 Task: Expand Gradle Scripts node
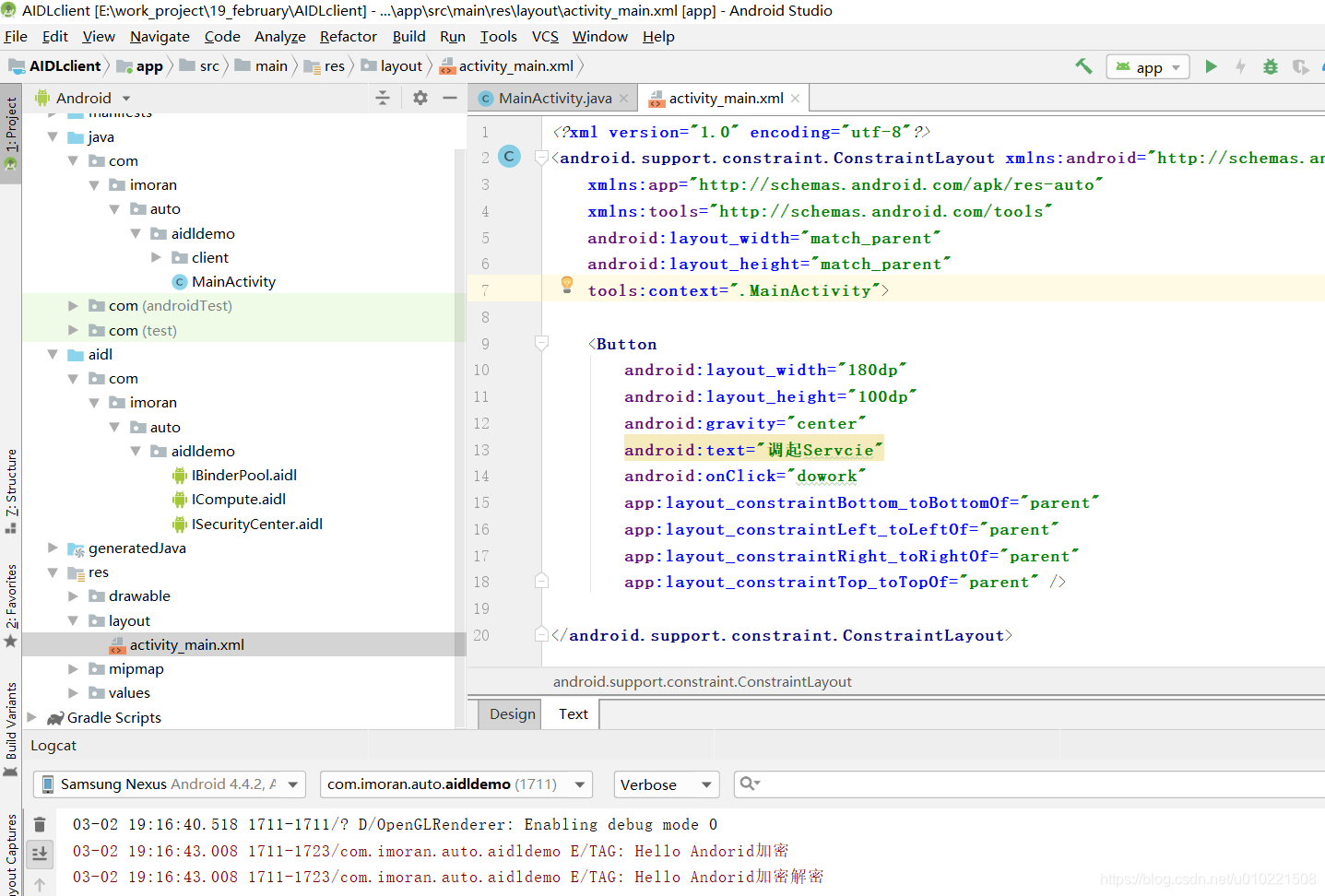click(32, 717)
